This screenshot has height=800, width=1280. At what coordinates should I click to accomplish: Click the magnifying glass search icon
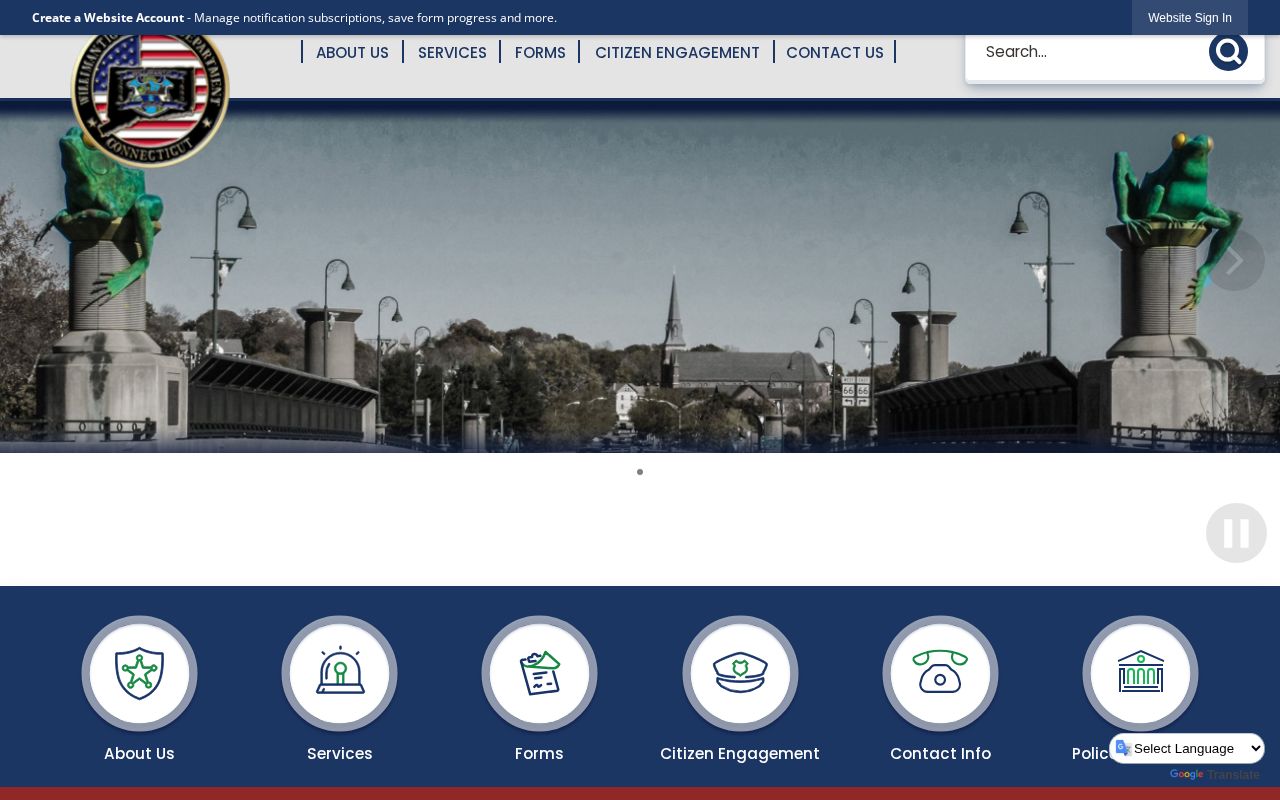(1228, 52)
